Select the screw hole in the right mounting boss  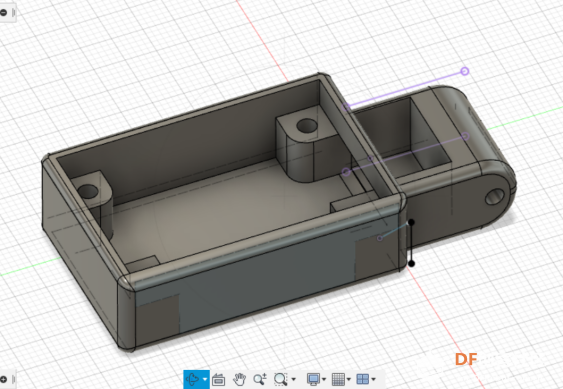[307, 126]
